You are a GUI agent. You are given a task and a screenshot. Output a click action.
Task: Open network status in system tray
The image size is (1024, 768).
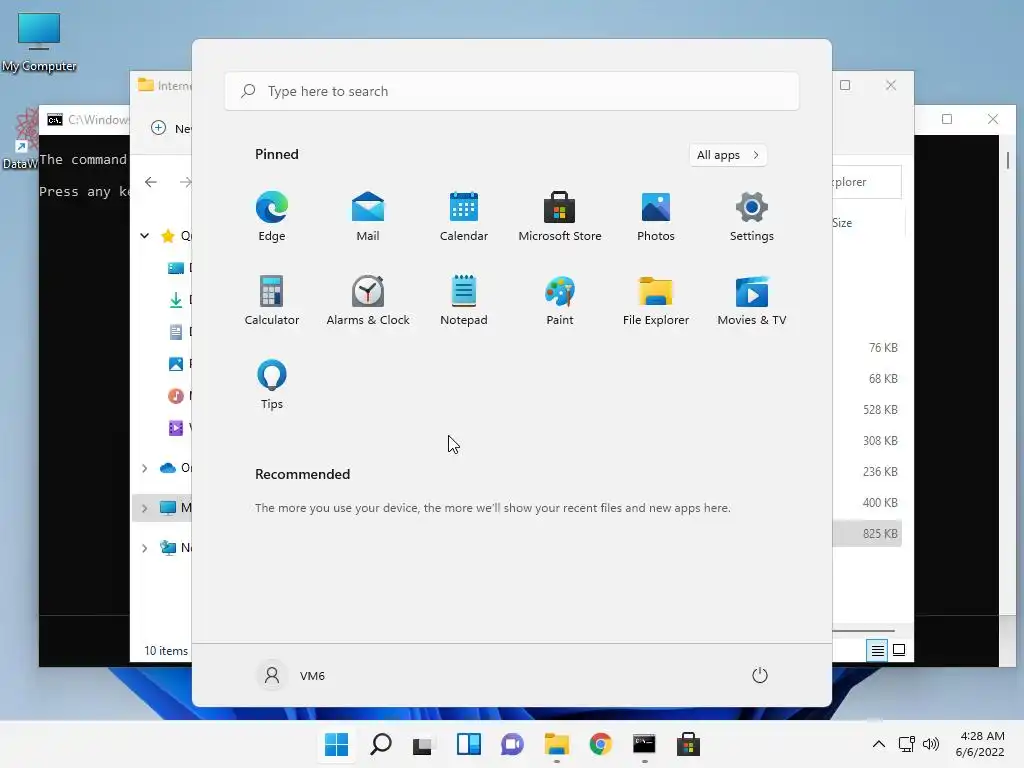[906, 744]
